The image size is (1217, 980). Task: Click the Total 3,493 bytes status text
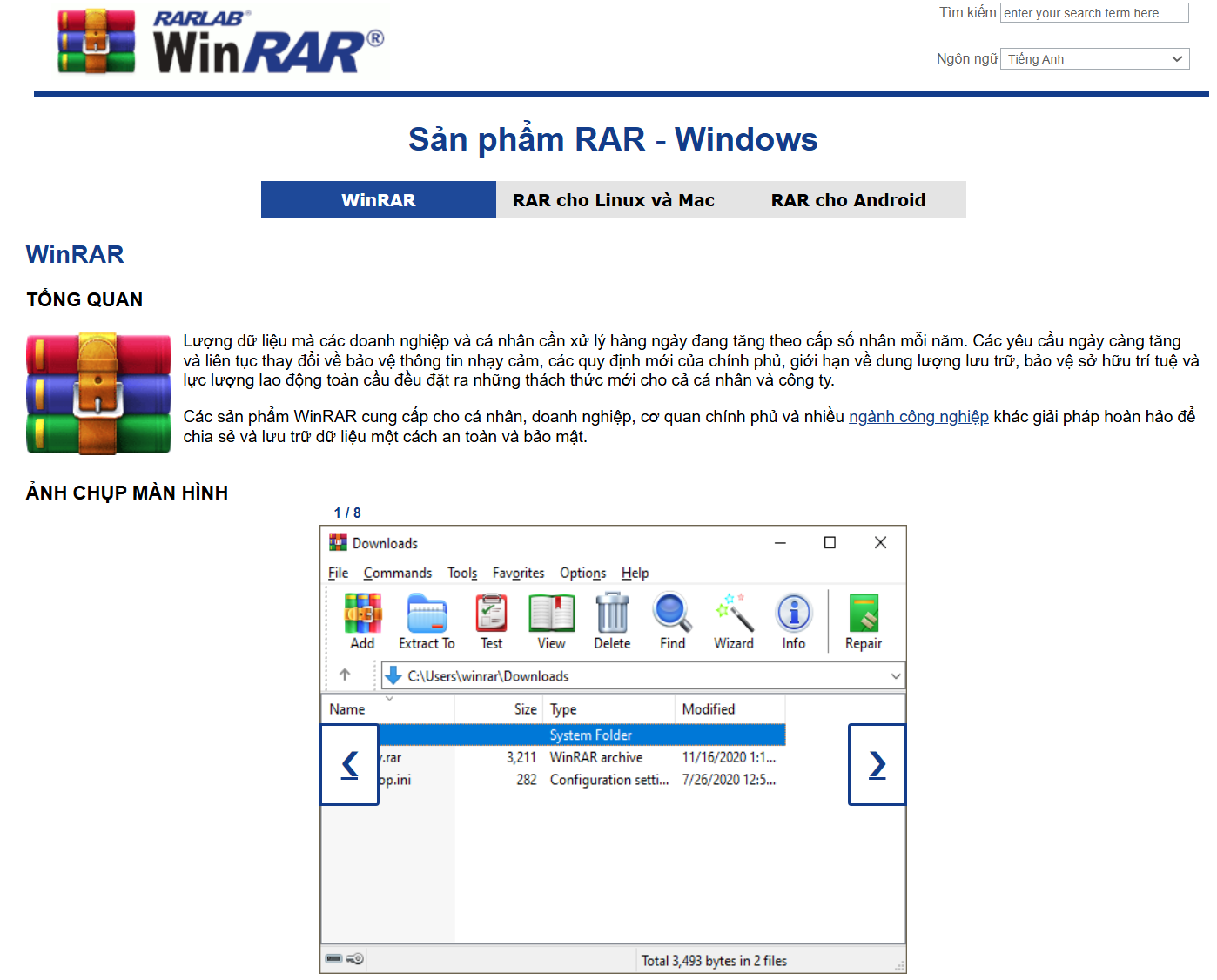click(x=714, y=961)
